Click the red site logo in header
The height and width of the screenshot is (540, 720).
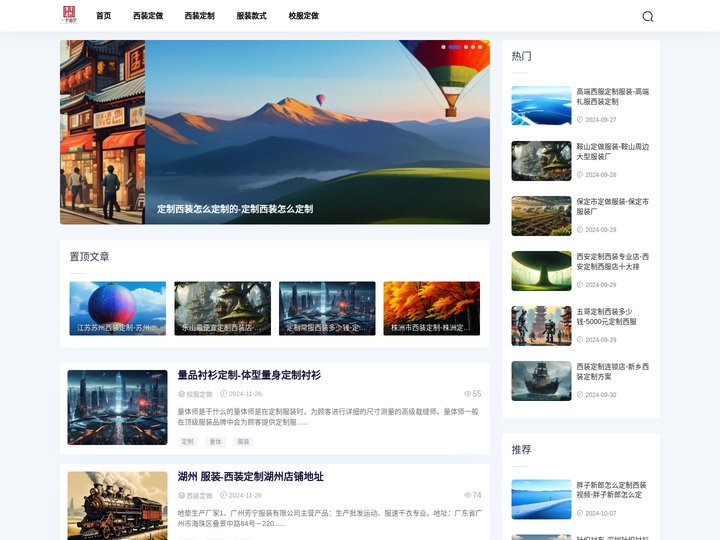pos(69,15)
